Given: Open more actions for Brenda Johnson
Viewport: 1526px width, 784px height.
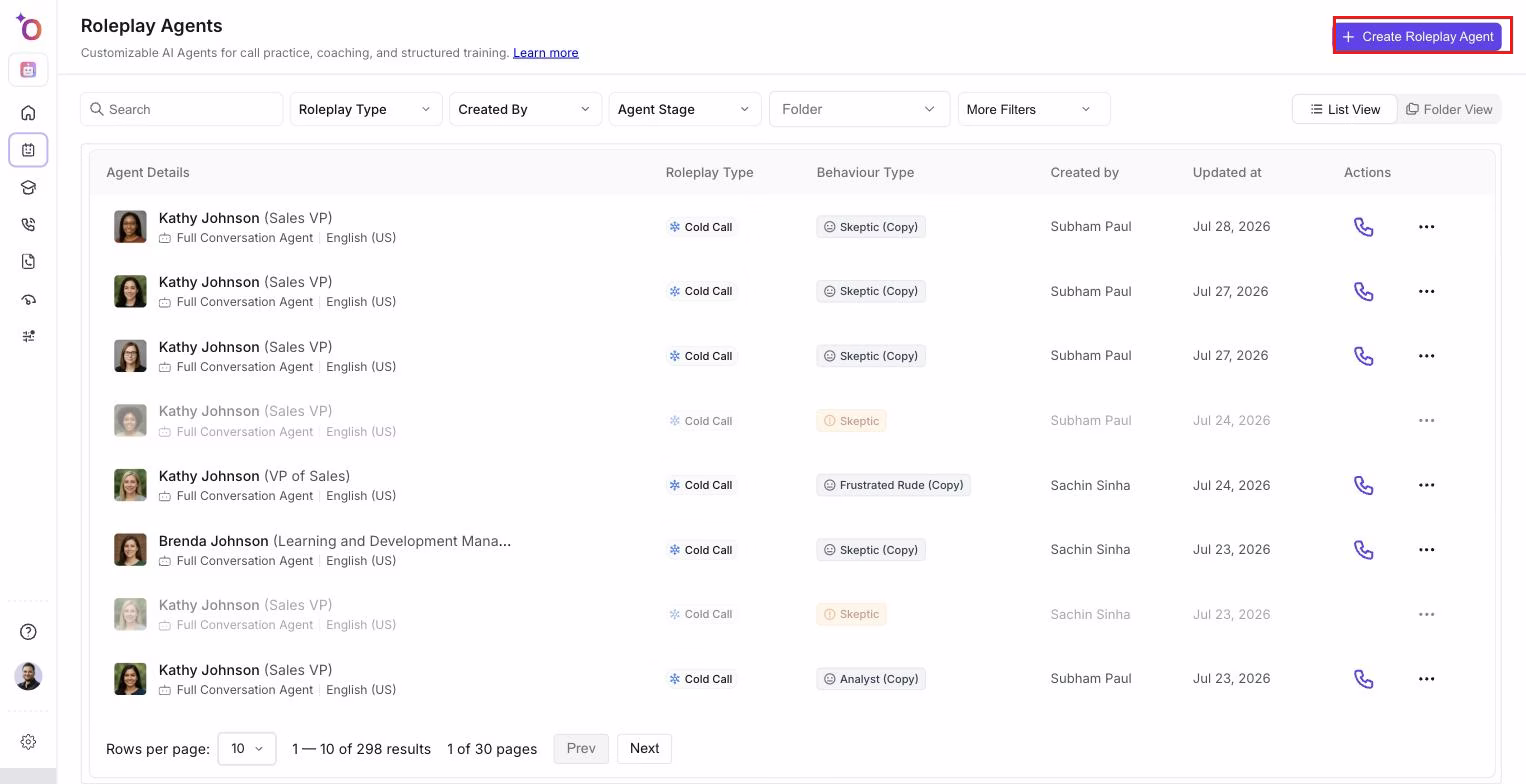Looking at the screenshot, I should click(1427, 550).
